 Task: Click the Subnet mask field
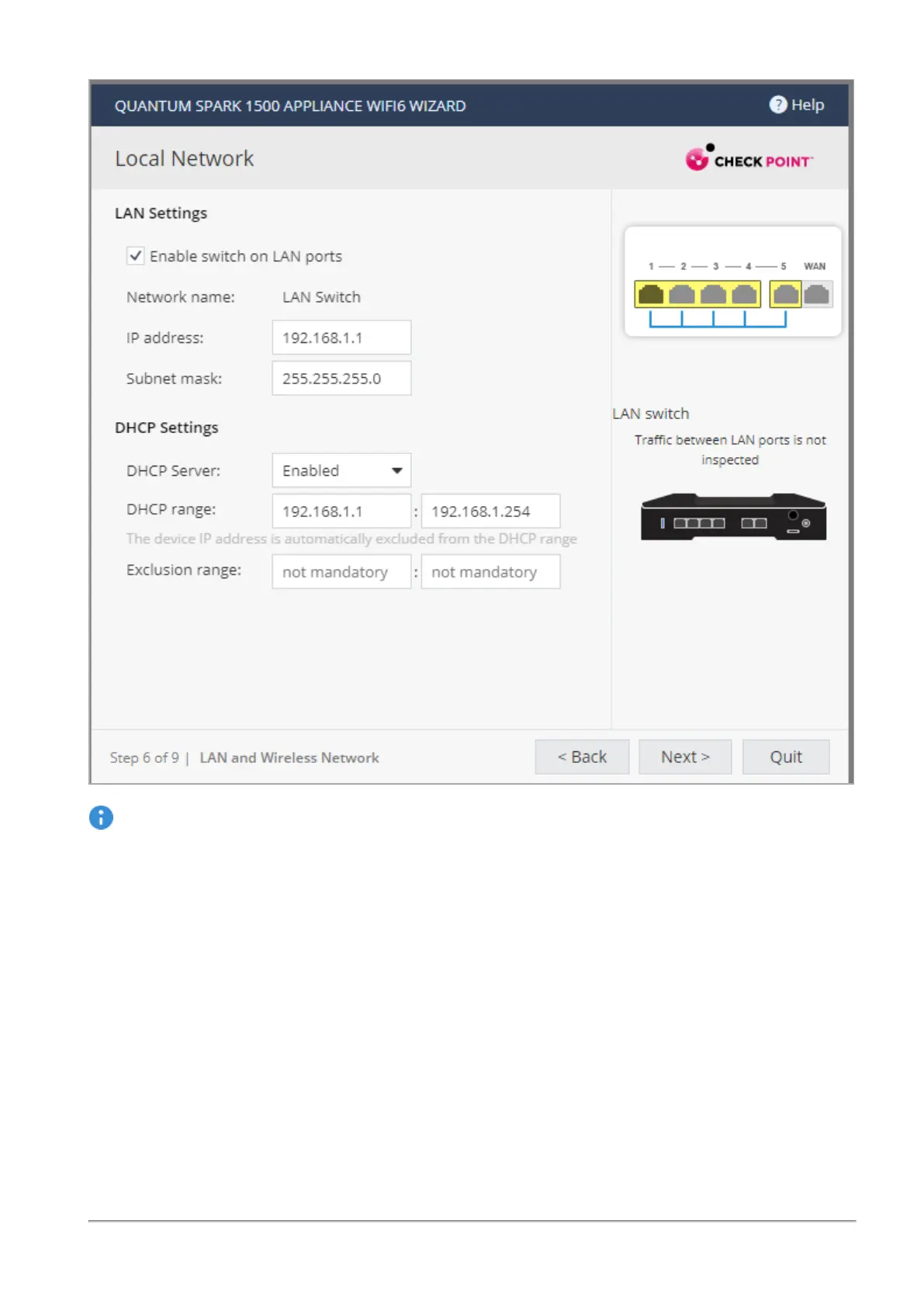click(341, 378)
